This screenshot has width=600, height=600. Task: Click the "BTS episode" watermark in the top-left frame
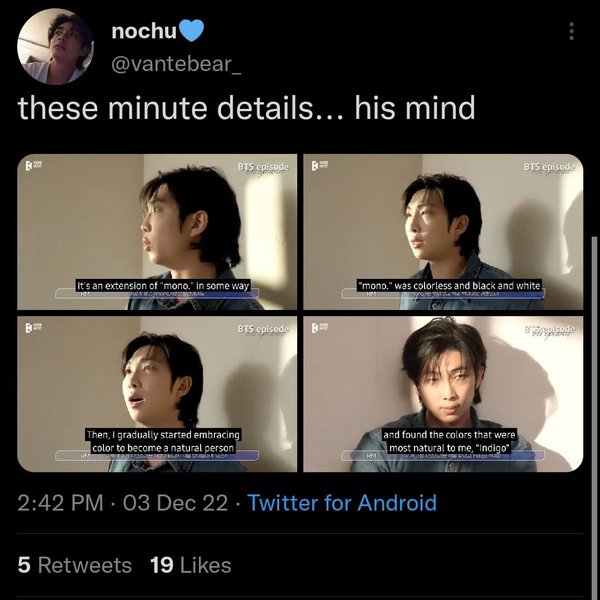click(x=264, y=166)
